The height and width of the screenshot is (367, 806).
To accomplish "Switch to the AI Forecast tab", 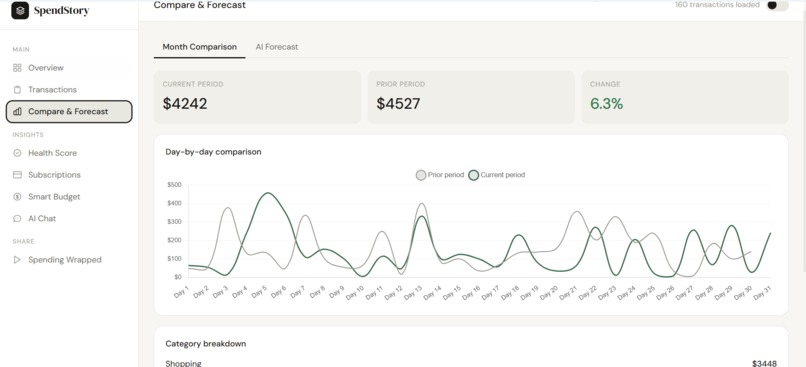I will (277, 47).
